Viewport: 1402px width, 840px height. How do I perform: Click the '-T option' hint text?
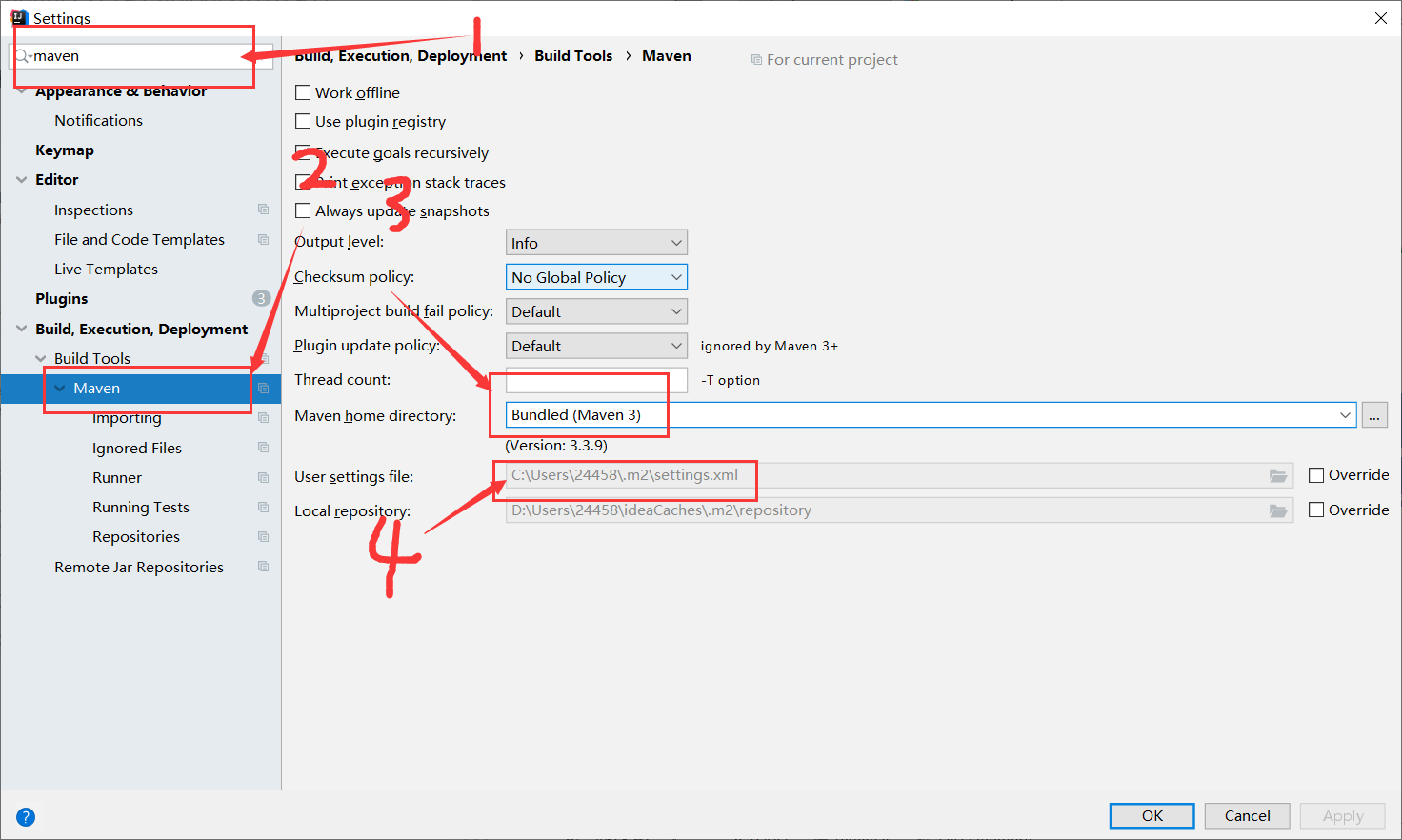point(731,380)
